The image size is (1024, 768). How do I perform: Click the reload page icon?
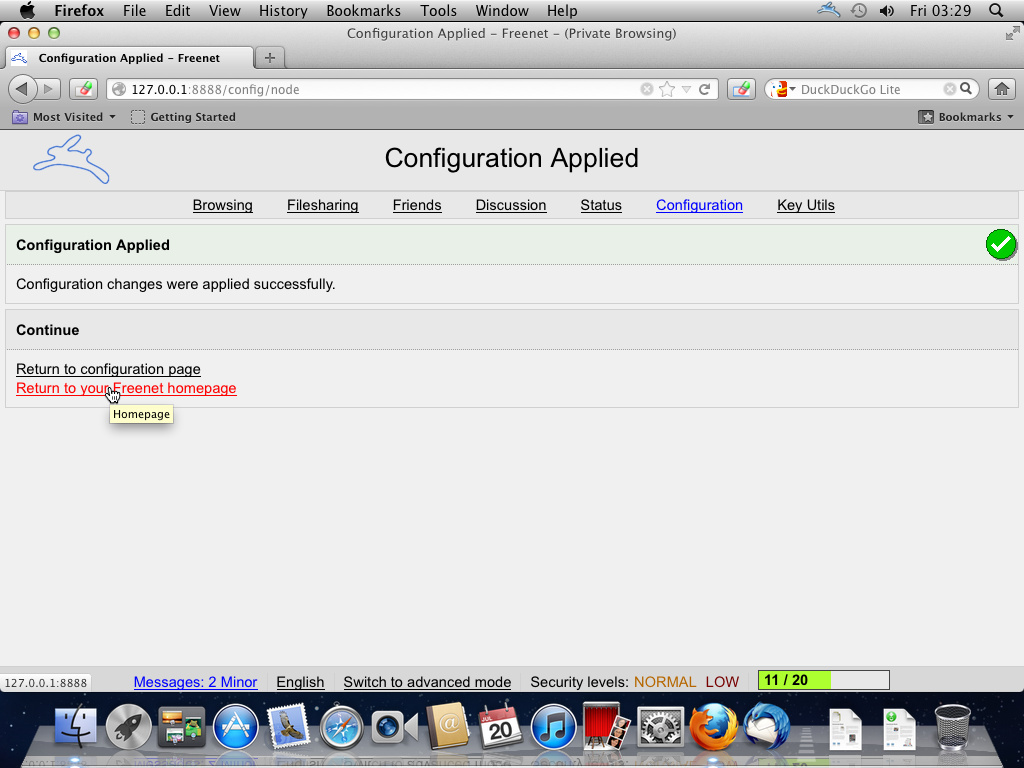pos(705,89)
